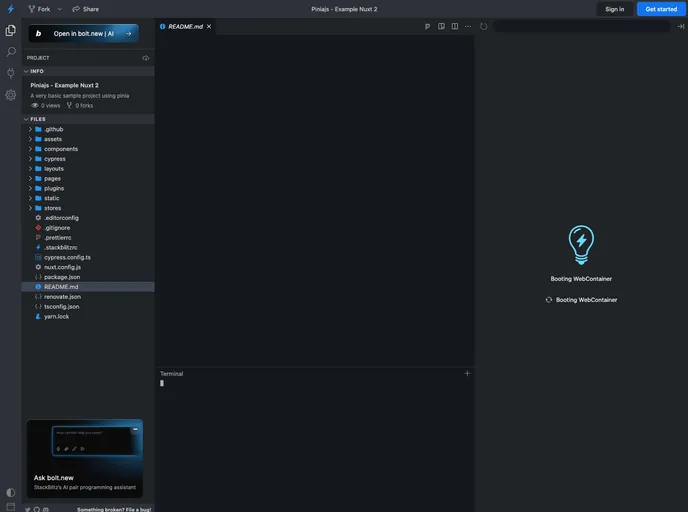Expand the layouts folder

(x=88, y=168)
